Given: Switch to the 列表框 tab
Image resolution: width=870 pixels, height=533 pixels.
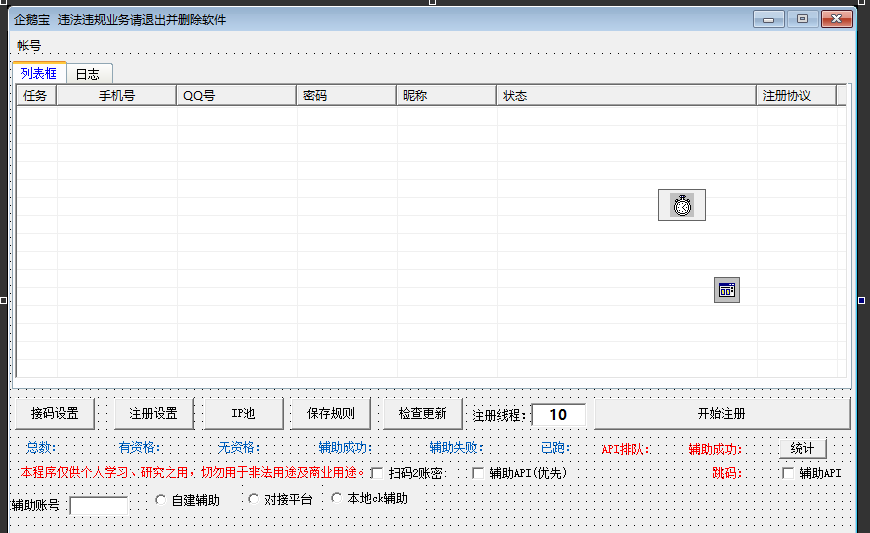Looking at the screenshot, I should [x=39, y=73].
